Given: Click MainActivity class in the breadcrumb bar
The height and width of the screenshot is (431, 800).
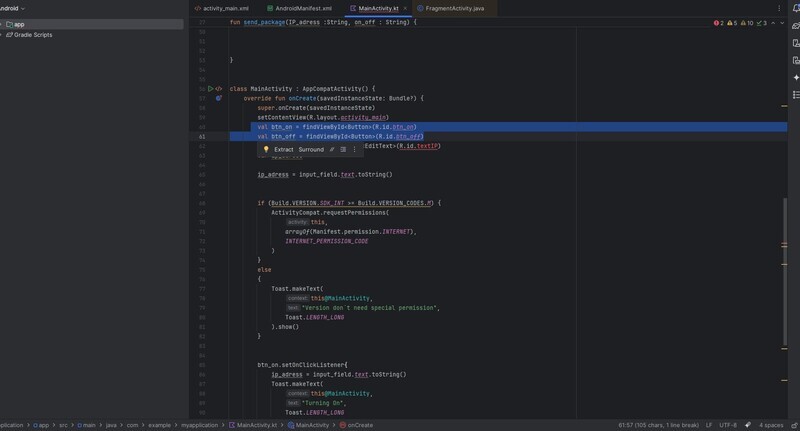Looking at the screenshot, I should [308, 425].
